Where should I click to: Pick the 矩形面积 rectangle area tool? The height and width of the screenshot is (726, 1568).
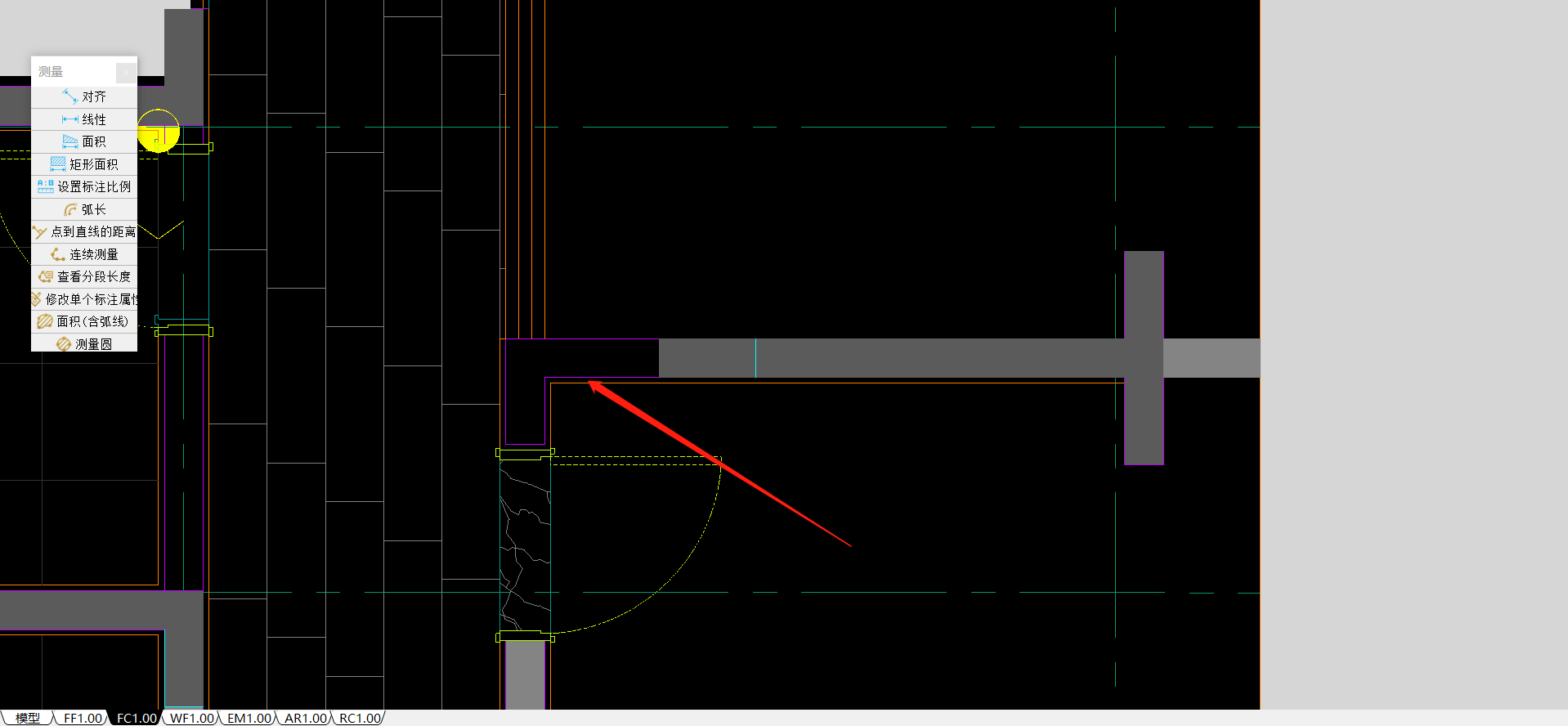click(84, 164)
